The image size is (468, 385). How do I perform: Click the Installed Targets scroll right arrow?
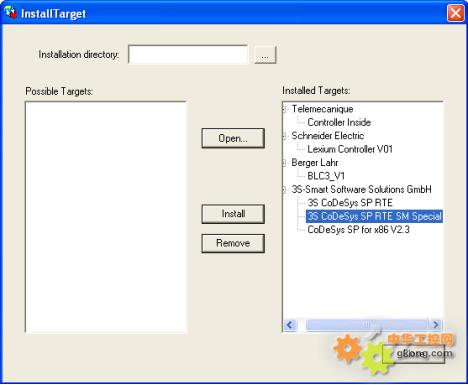tap(436, 325)
